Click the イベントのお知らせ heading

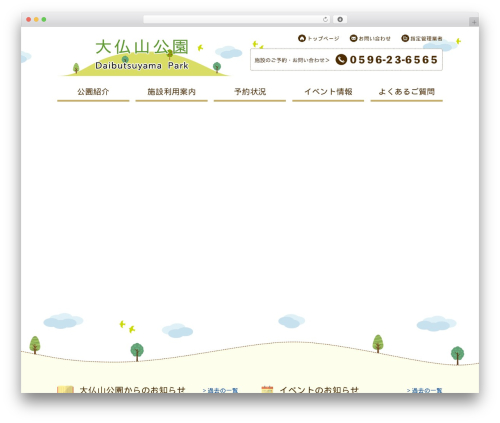tap(319, 390)
